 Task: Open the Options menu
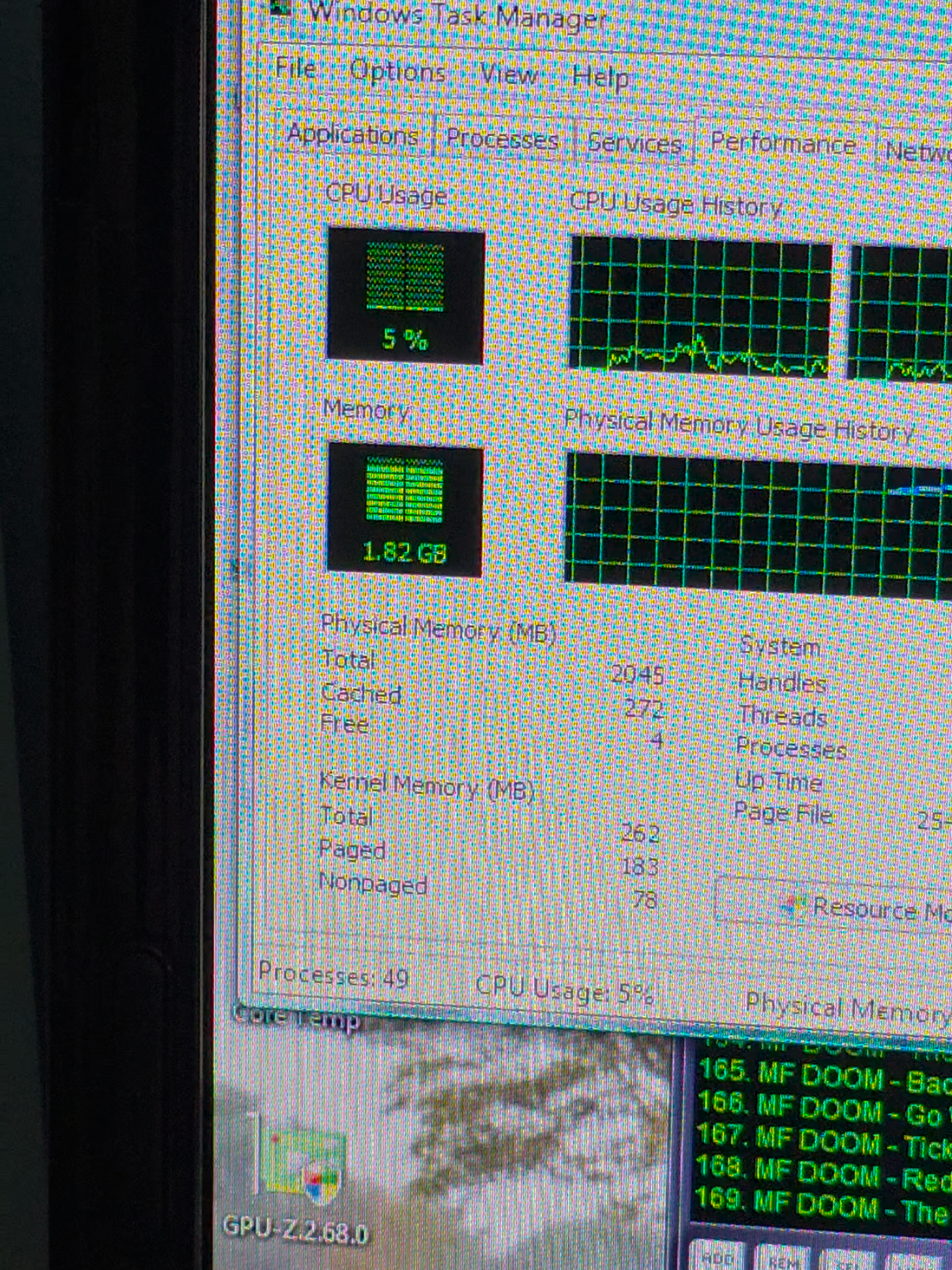point(397,71)
